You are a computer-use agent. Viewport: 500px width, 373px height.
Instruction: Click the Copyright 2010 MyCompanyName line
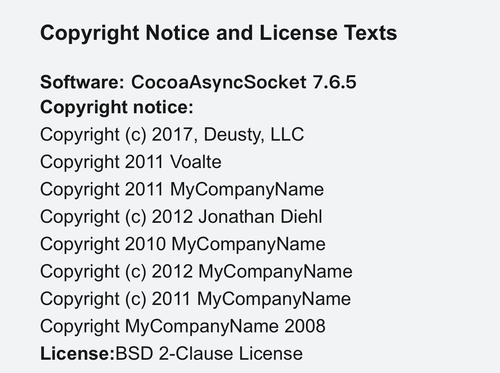tap(183, 244)
